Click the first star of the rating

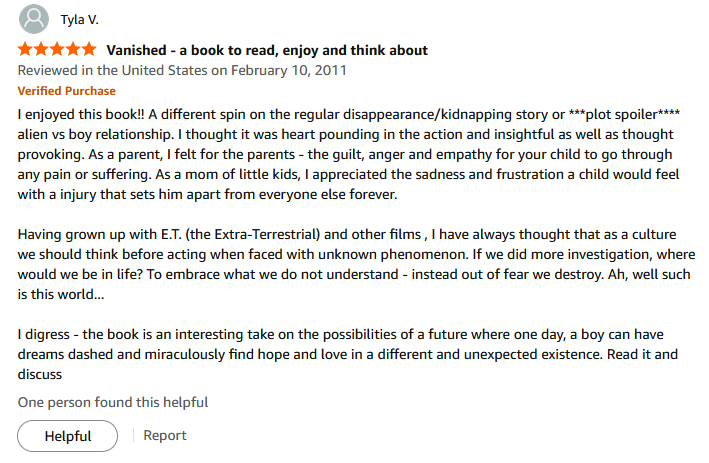[26, 49]
